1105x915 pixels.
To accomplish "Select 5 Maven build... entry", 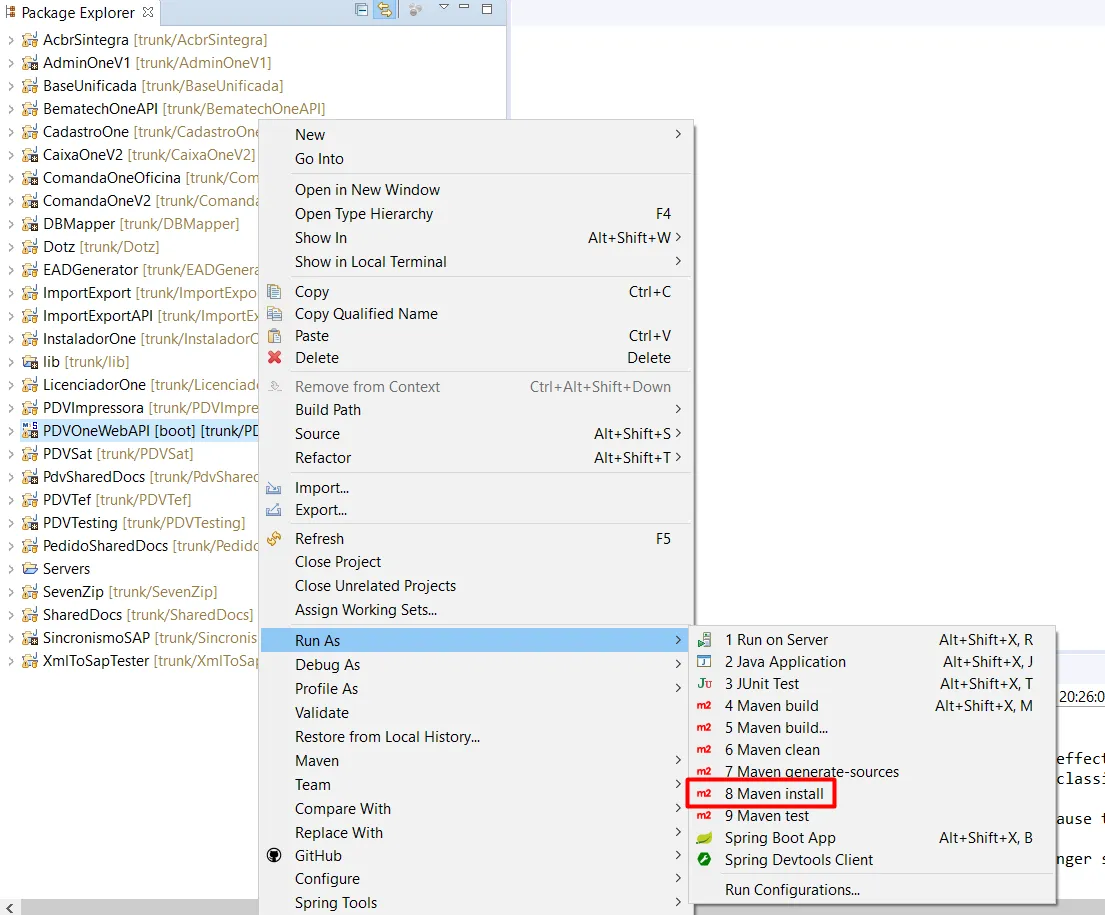I will [872, 727].
